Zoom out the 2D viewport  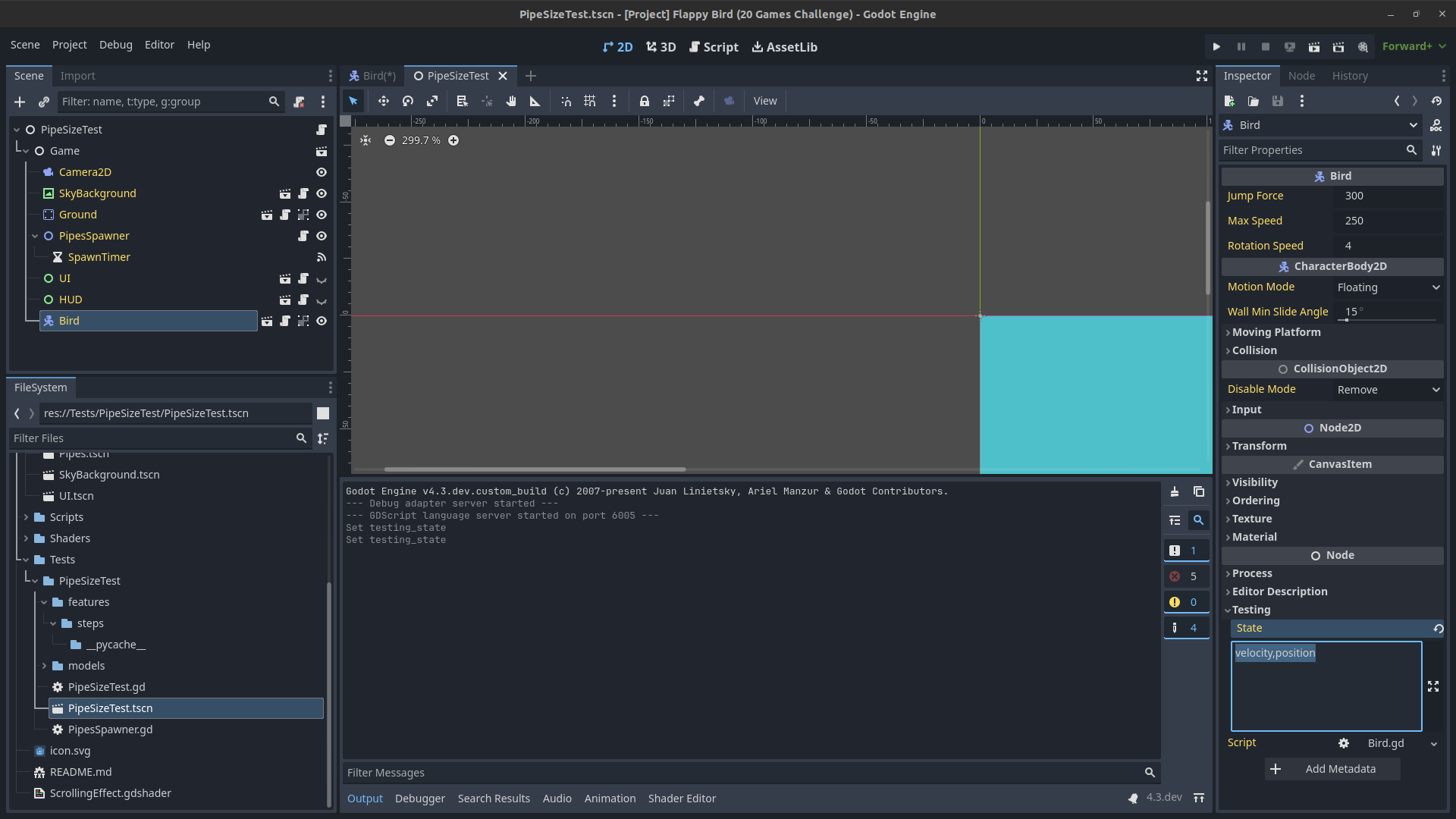390,140
